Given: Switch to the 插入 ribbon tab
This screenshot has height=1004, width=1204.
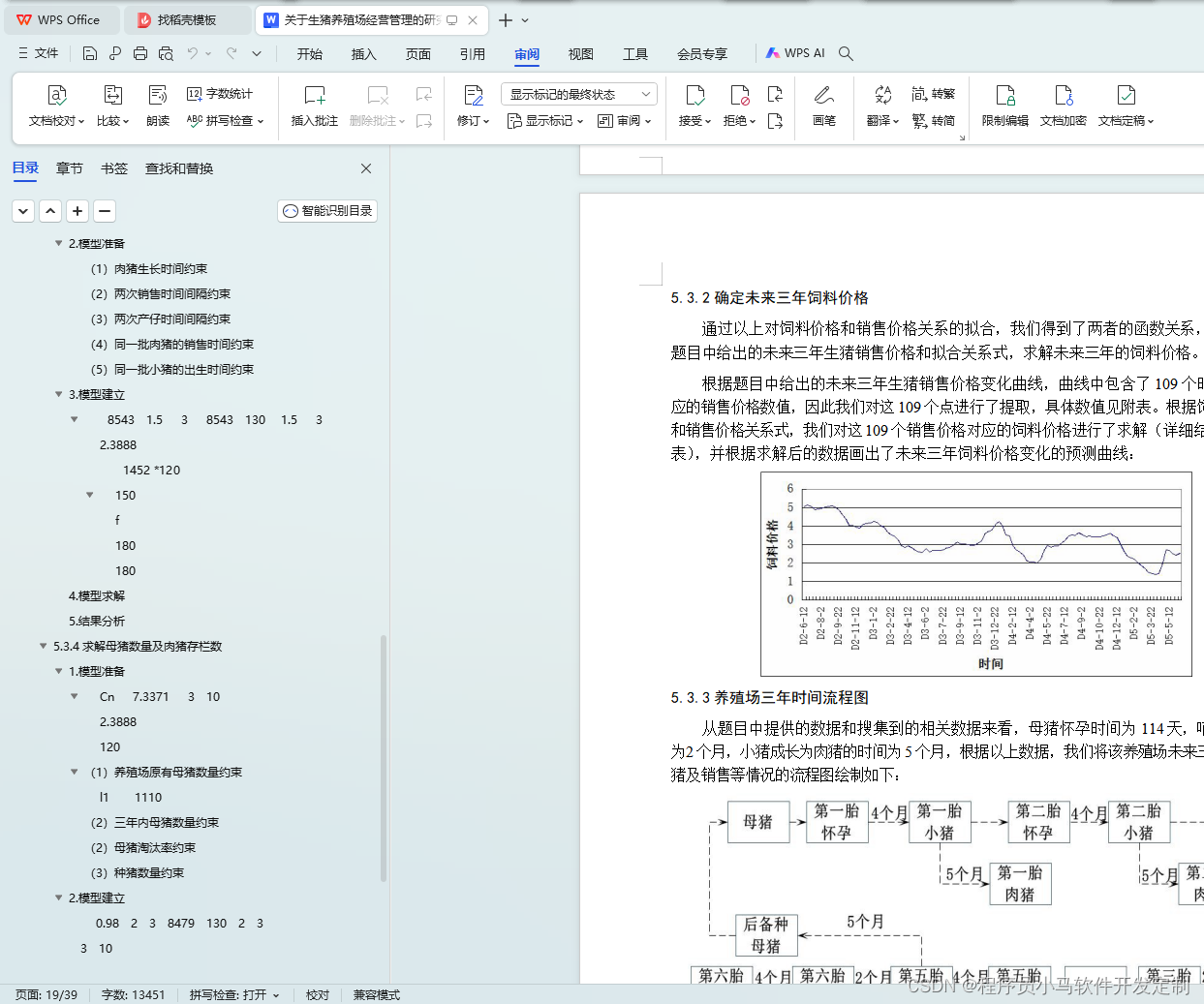Looking at the screenshot, I should (x=363, y=54).
